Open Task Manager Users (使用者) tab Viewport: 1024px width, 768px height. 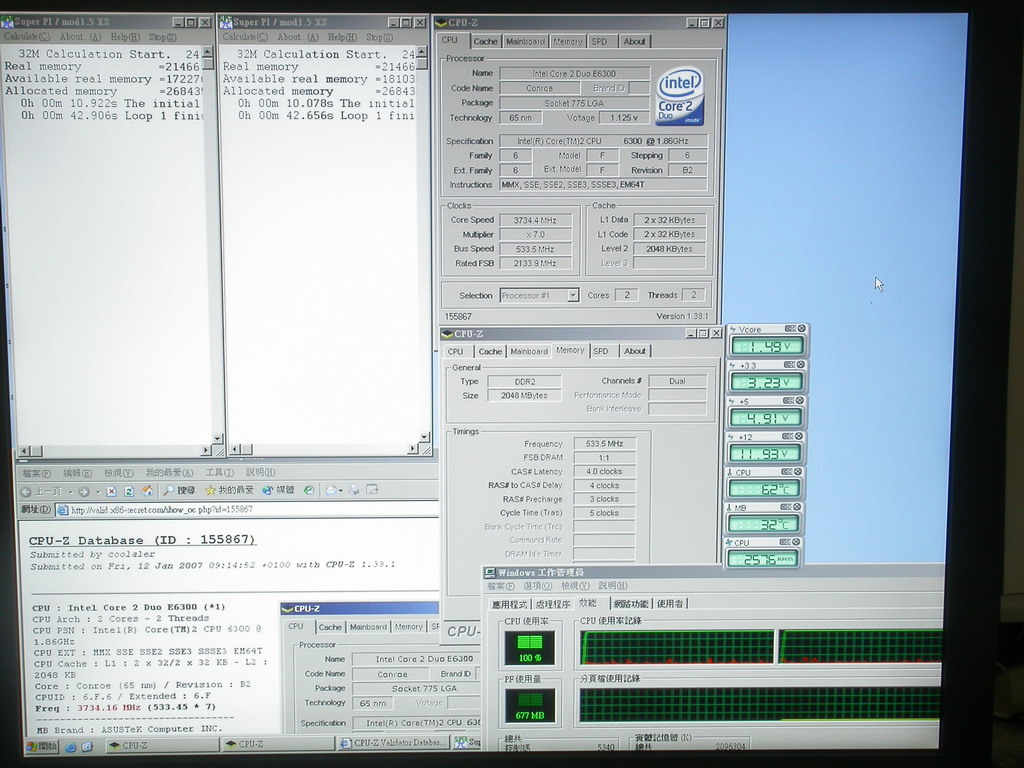tap(670, 604)
